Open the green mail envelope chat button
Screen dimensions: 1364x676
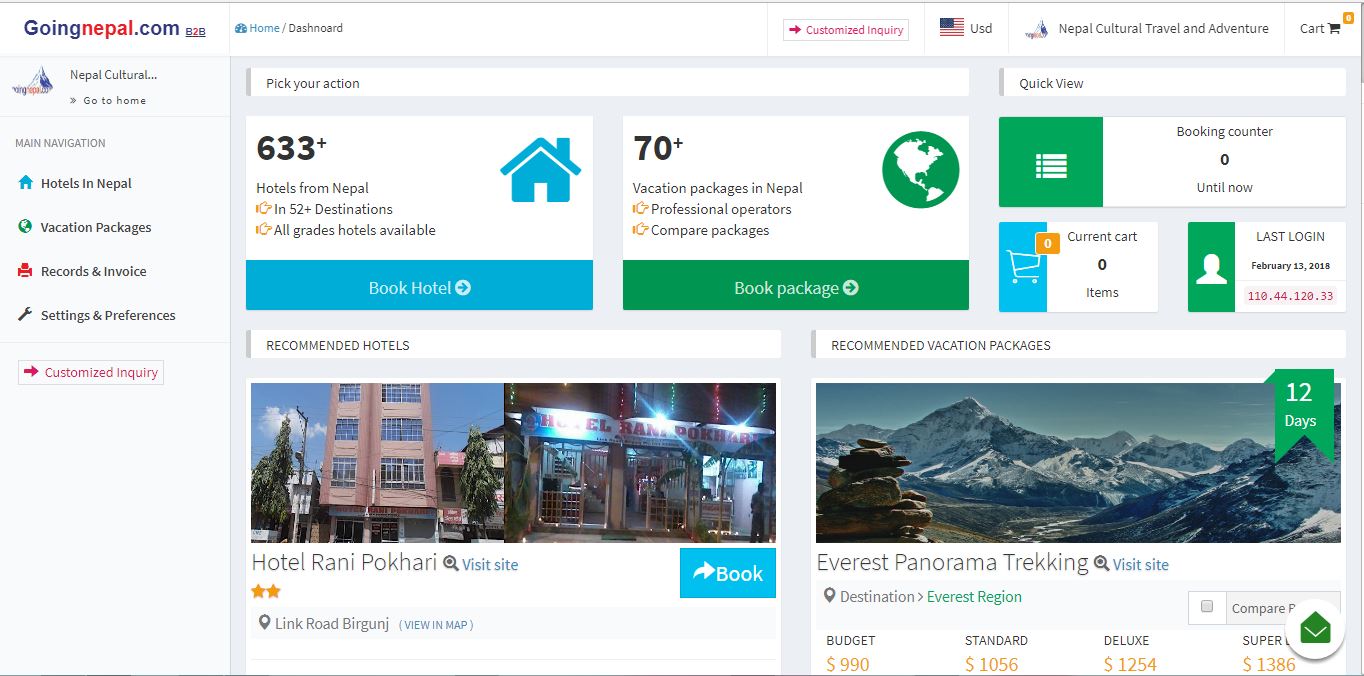point(1315,629)
